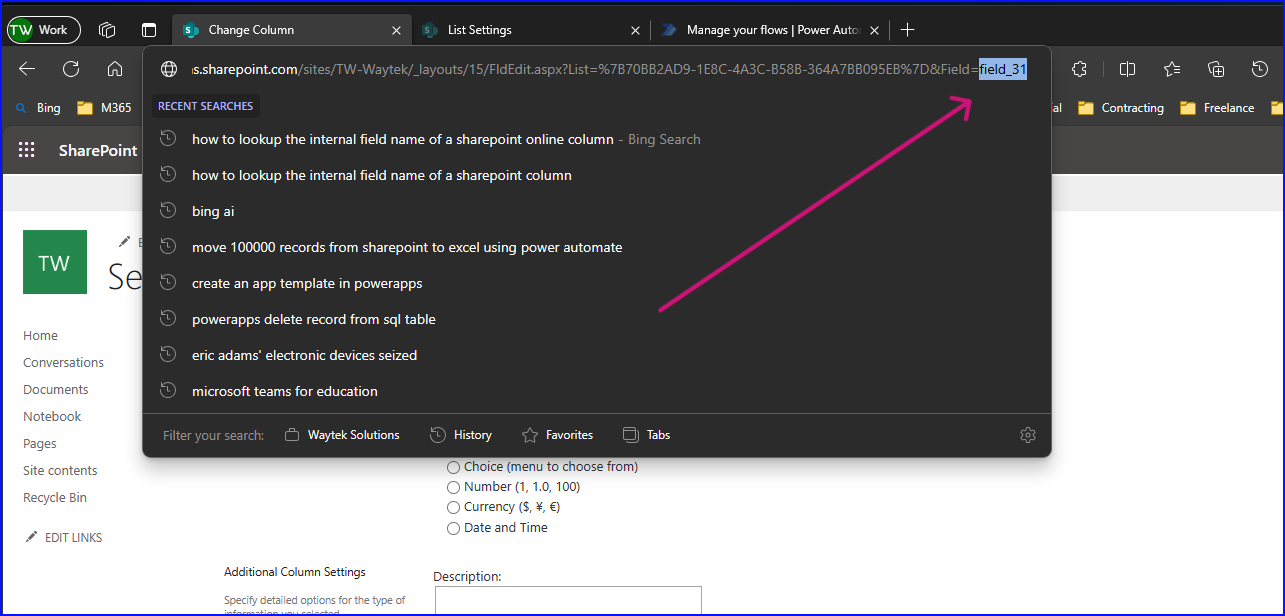Image resolution: width=1285 pixels, height=616 pixels.
Task: Select 'microsoft teams for education' suggestion
Action: [597, 391]
